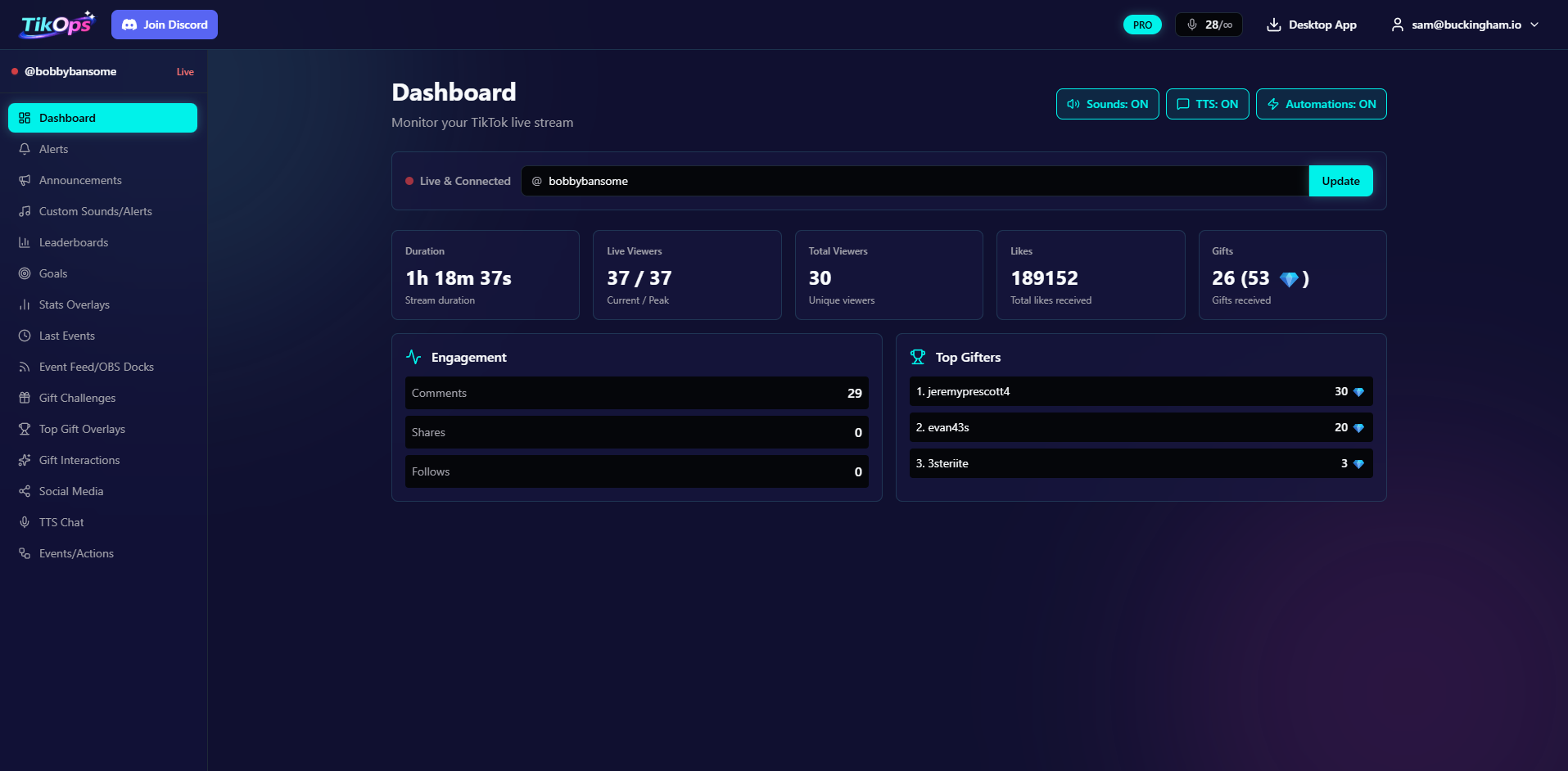The height and width of the screenshot is (771, 1568).
Task: Open Social Media page
Action: (x=102, y=491)
